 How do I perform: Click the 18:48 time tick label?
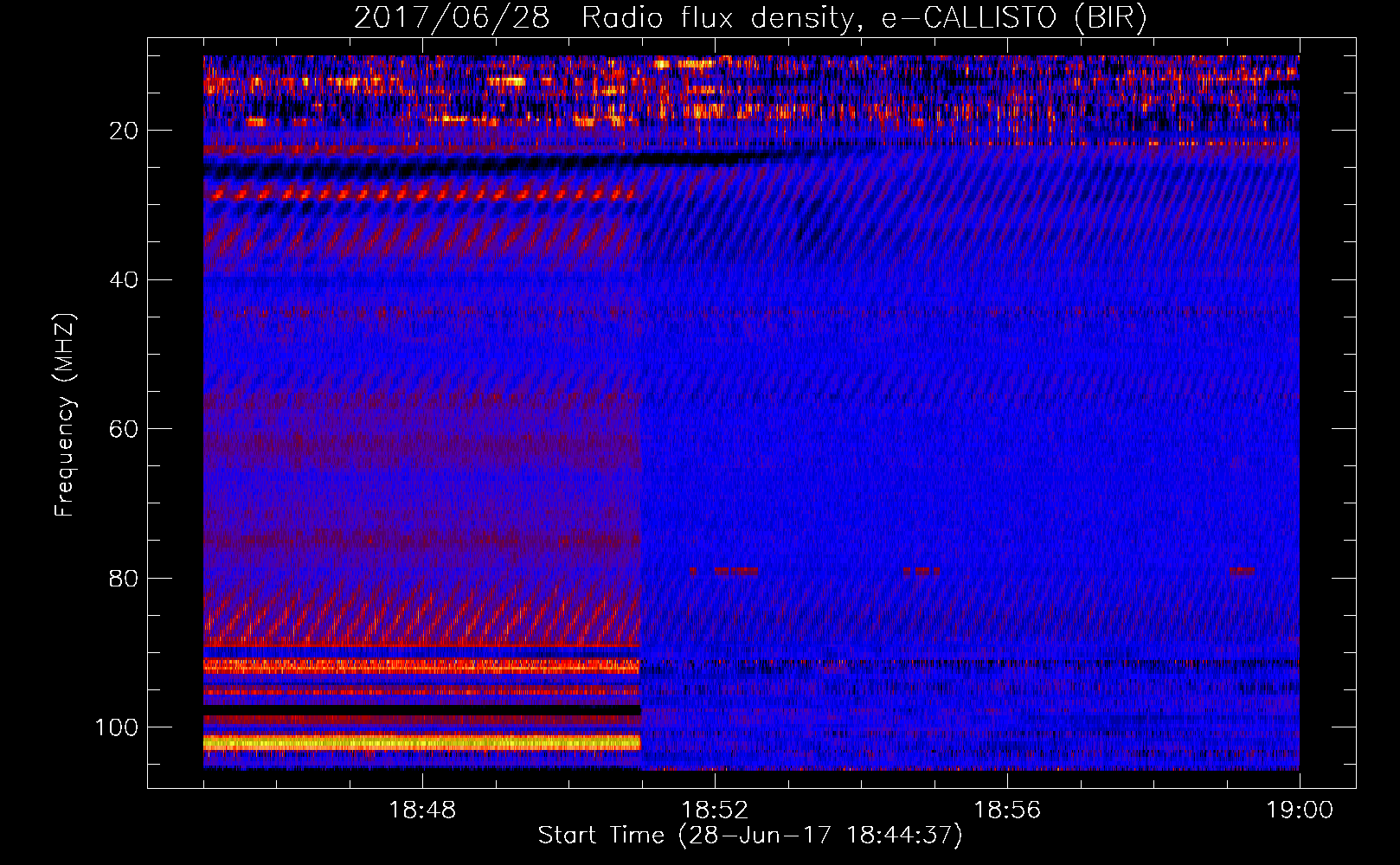point(422,811)
